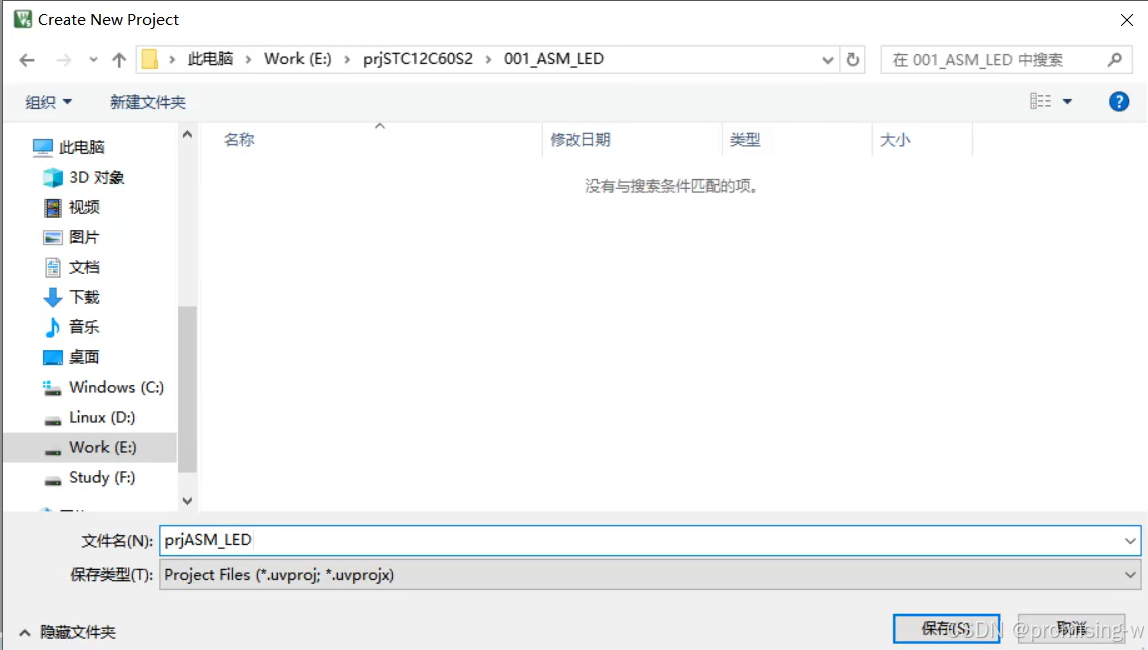
Task: Click the folder icon in address bar
Action: pyautogui.click(x=149, y=59)
